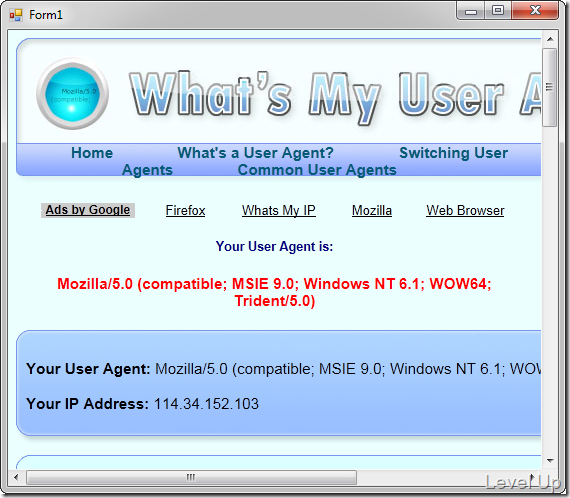Close the Form1 window
This screenshot has height=498, width=570.
click(x=535, y=10)
